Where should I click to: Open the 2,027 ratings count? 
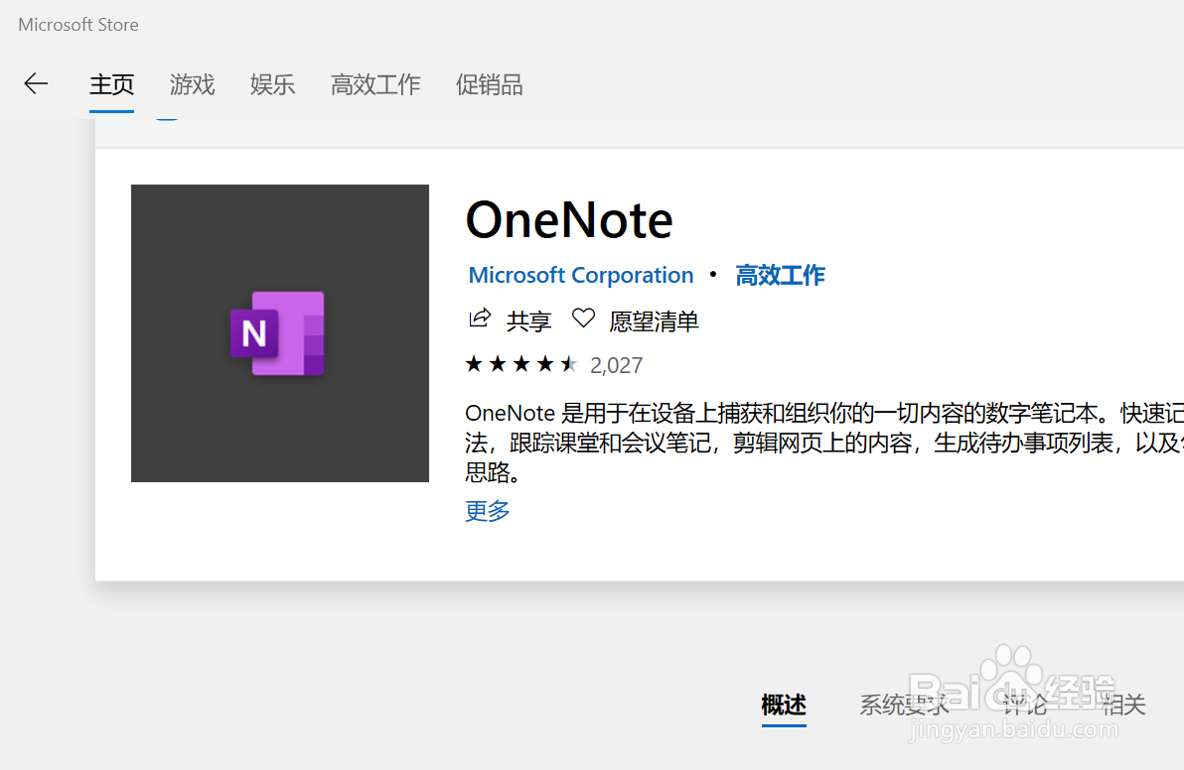point(616,365)
